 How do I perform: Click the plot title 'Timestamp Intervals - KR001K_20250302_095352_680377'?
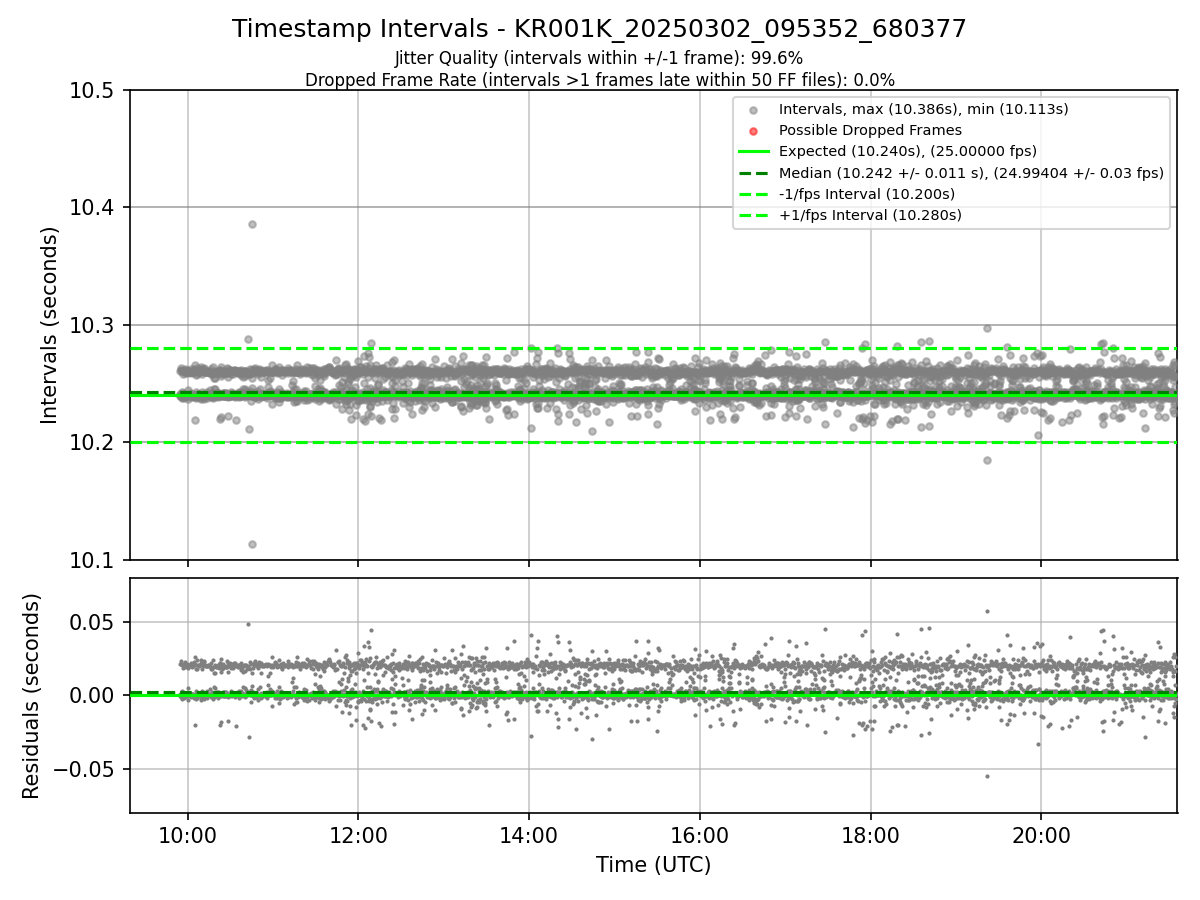[599, 29]
